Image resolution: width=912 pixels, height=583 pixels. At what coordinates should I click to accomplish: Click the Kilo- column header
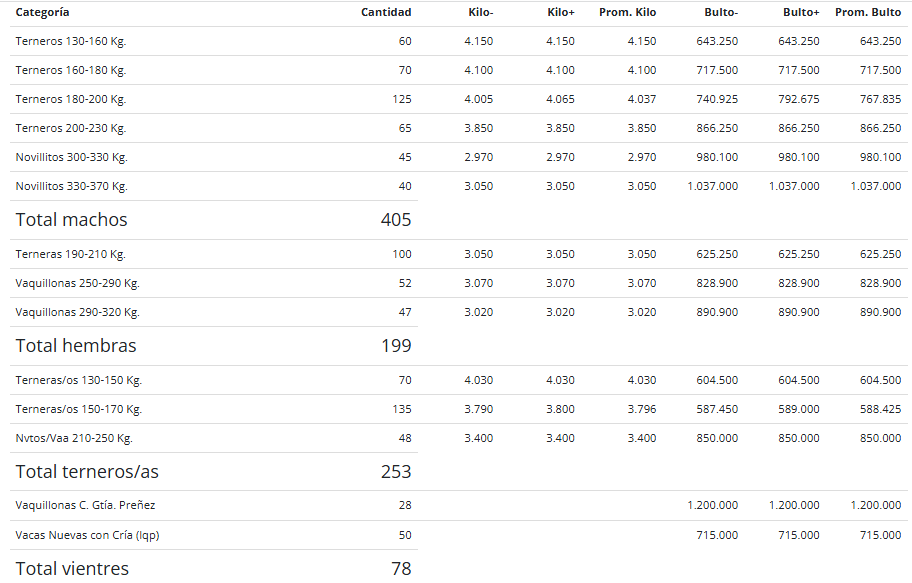click(x=480, y=12)
